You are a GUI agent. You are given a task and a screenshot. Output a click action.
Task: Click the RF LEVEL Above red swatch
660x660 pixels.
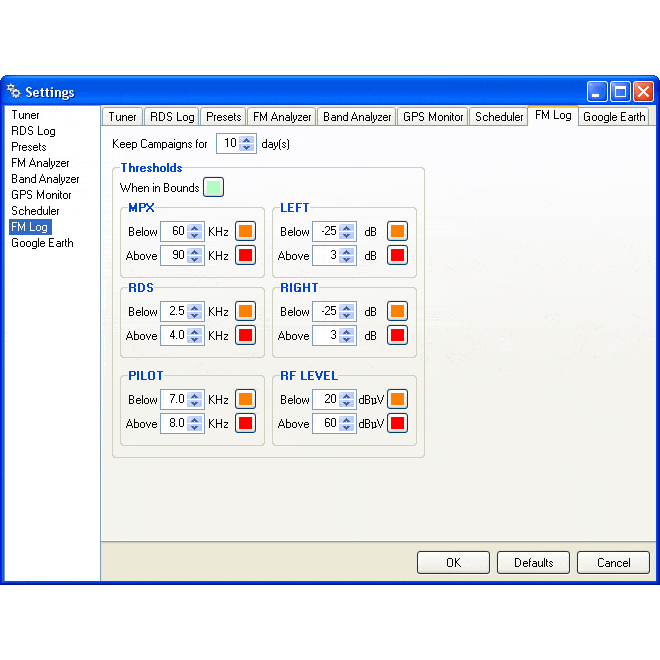click(x=397, y=423)
